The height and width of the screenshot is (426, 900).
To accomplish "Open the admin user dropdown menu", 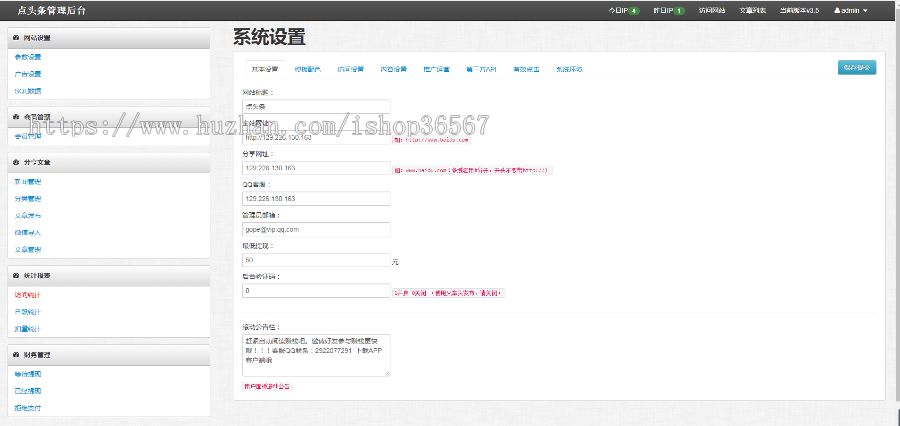I will (851, 10).
